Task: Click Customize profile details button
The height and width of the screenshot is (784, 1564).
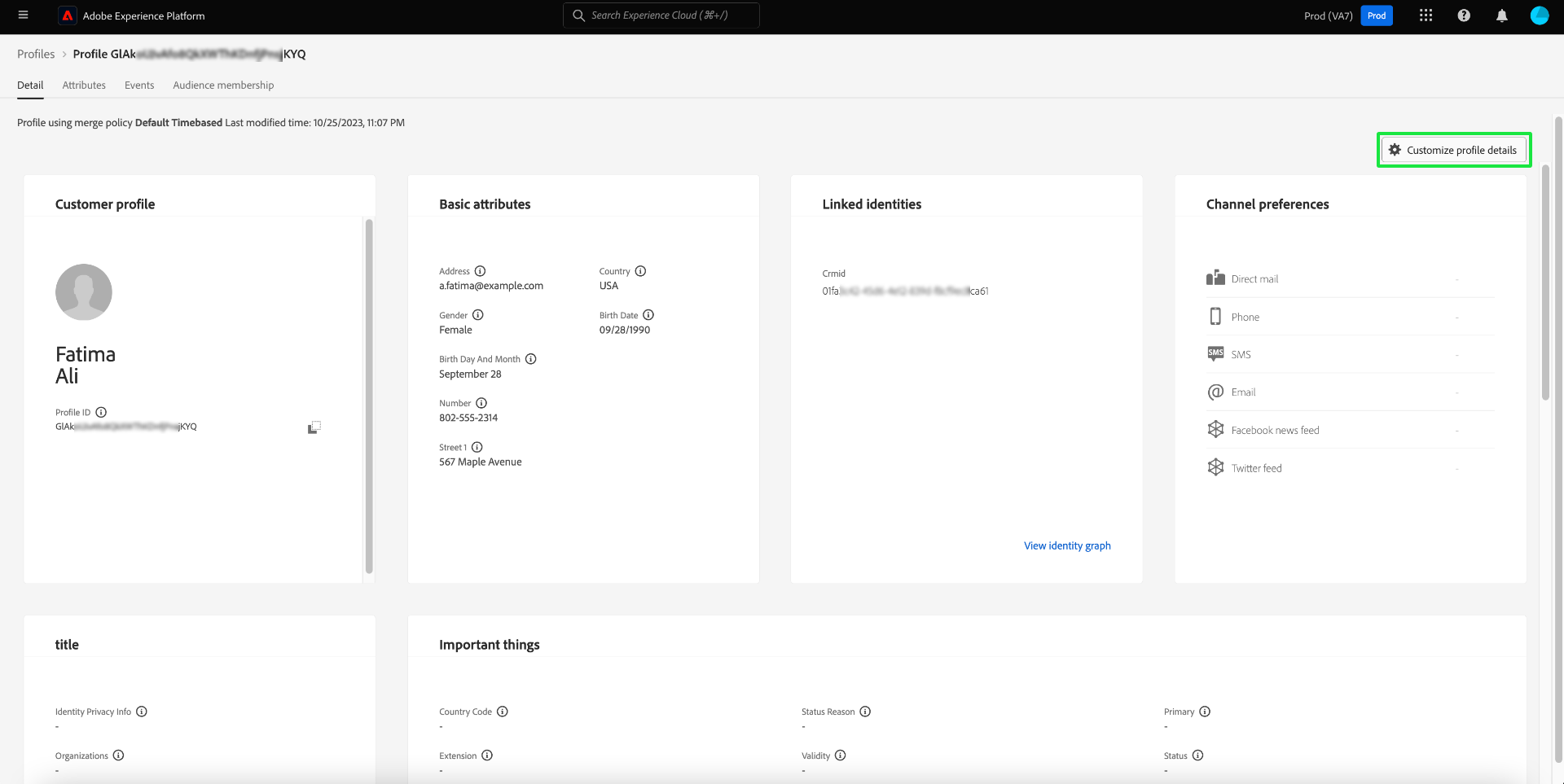Action: click(1454, 150)
